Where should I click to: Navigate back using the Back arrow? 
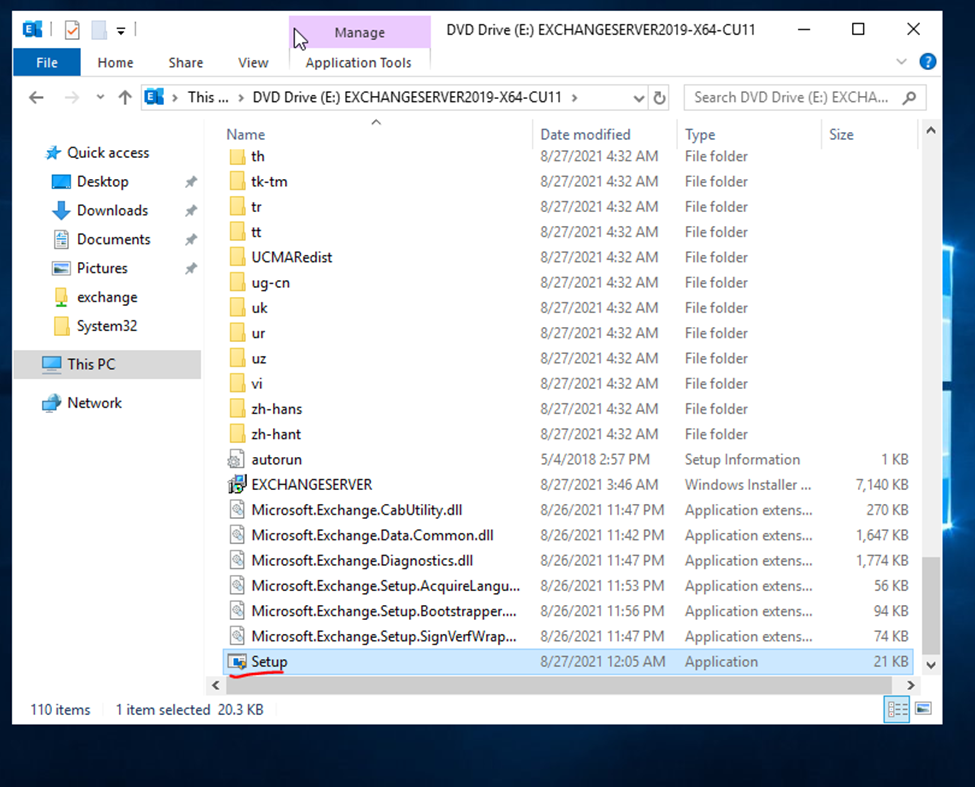[37, 98]
